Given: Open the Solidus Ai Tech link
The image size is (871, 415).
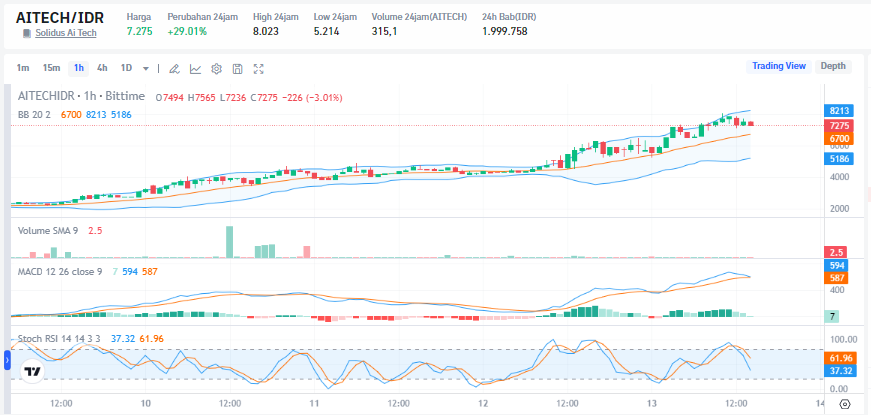Looking at the screenshot, I should 66,33.
